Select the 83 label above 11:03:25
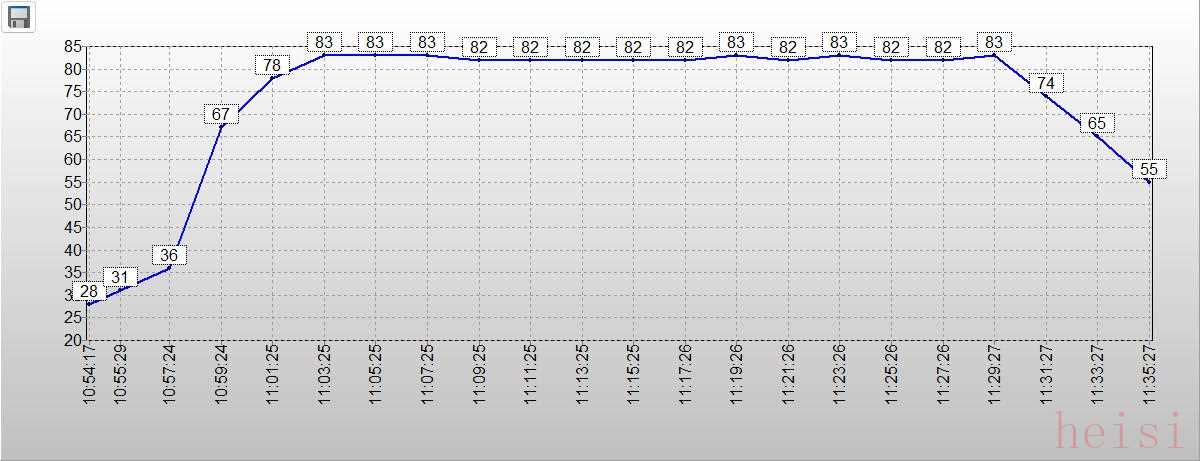This screenshot has height=461, width=1200. point(324,43)
